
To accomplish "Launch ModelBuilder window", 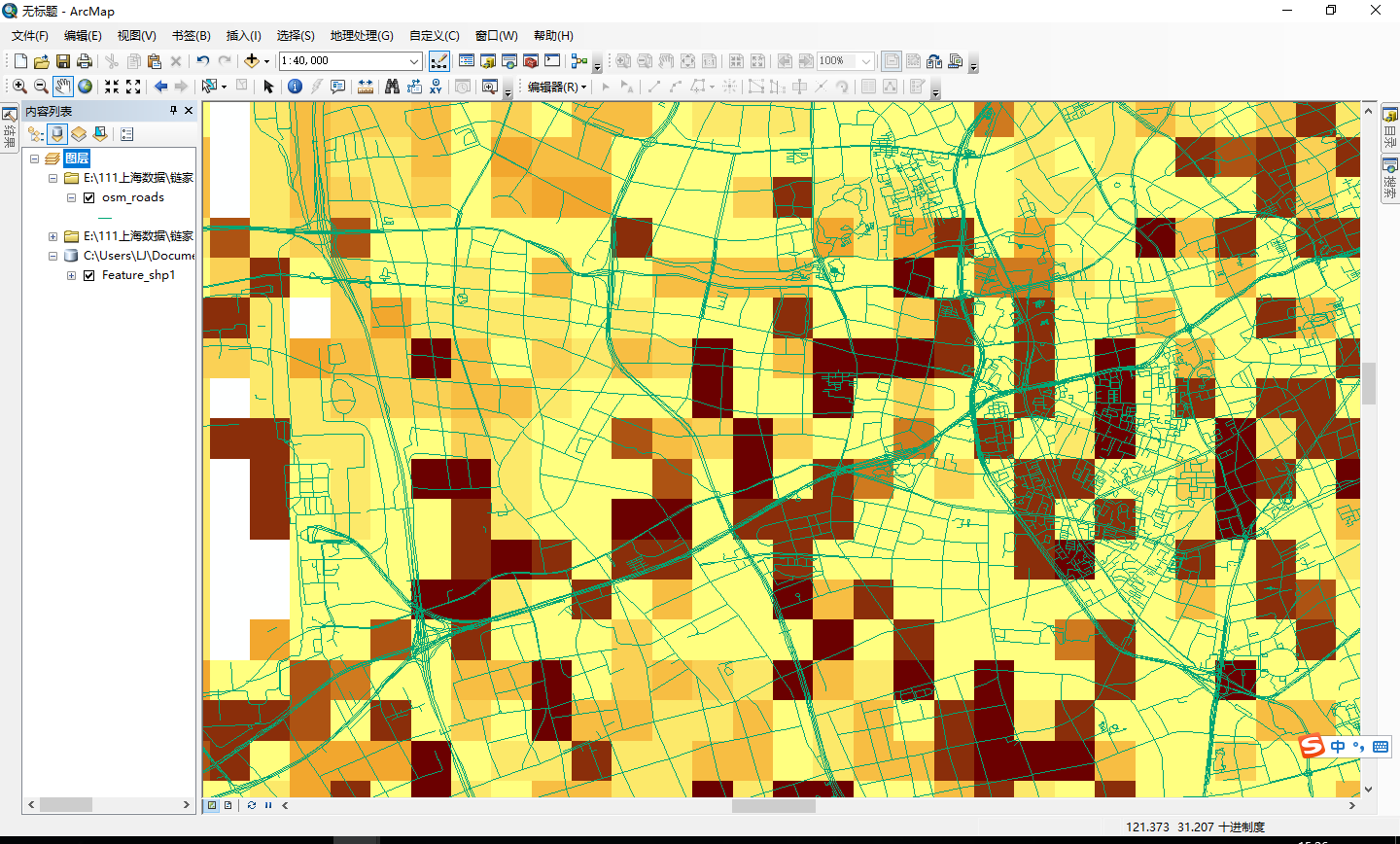I will point(579,61).
